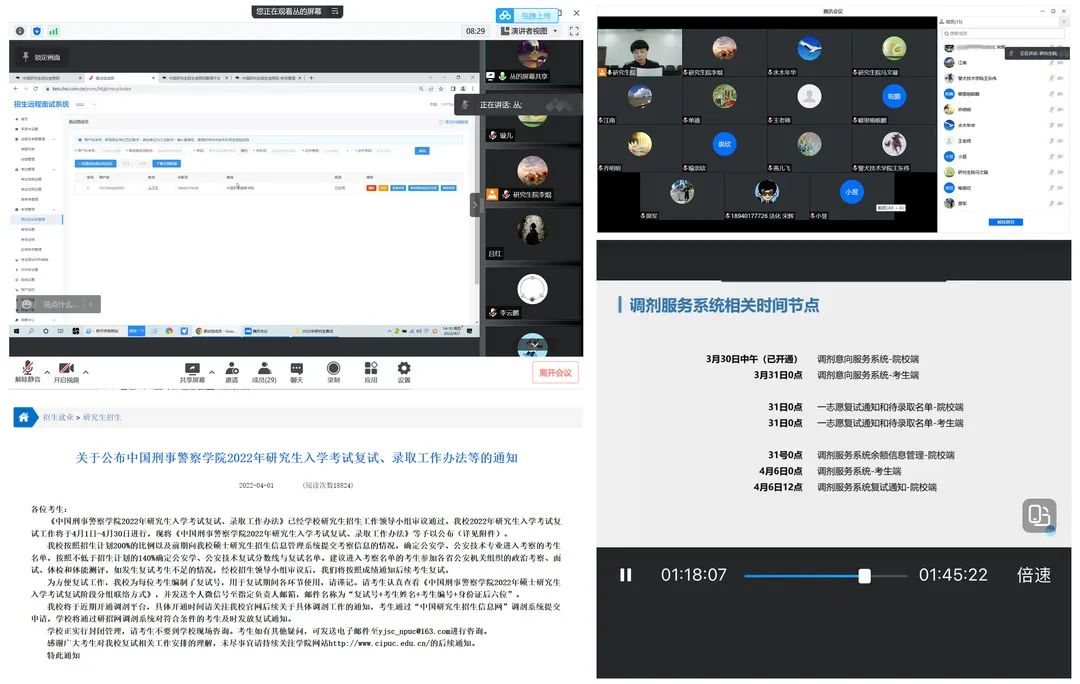Open menu icon on 您正在观看丛的屏幕 banner
The width and height of the screenshot is (1080, 684).
335,11
